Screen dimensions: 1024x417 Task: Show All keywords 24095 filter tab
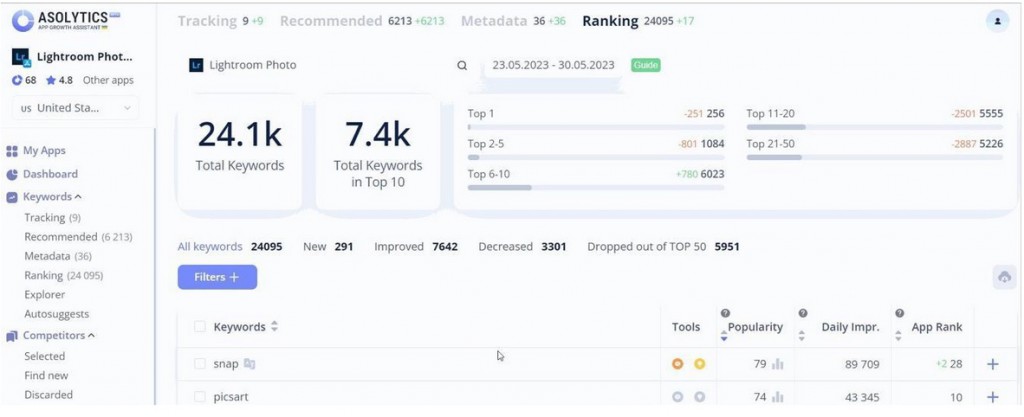pyautogui.click(x=230, y=247)
